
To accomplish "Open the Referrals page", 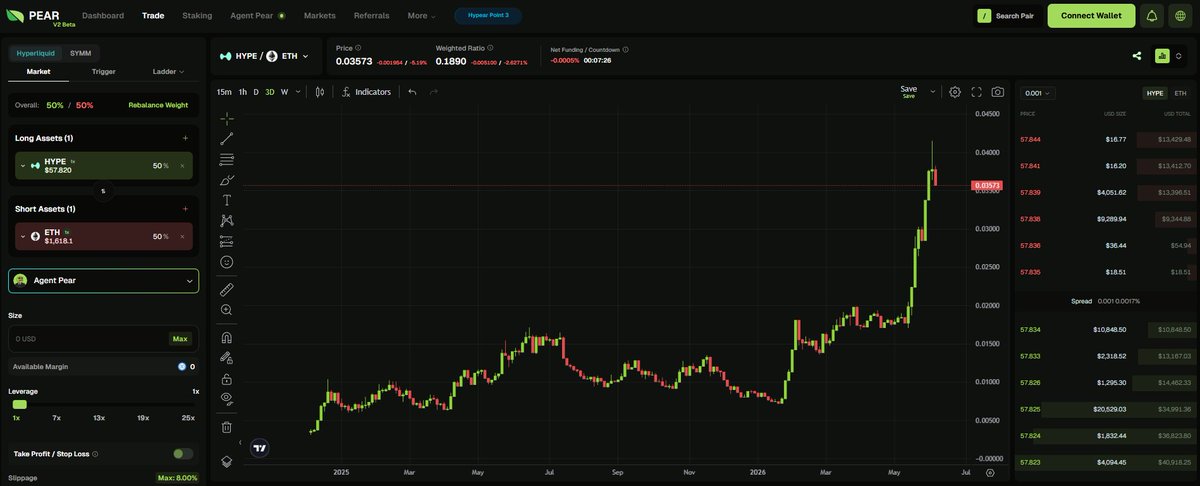I will (372, 16).
